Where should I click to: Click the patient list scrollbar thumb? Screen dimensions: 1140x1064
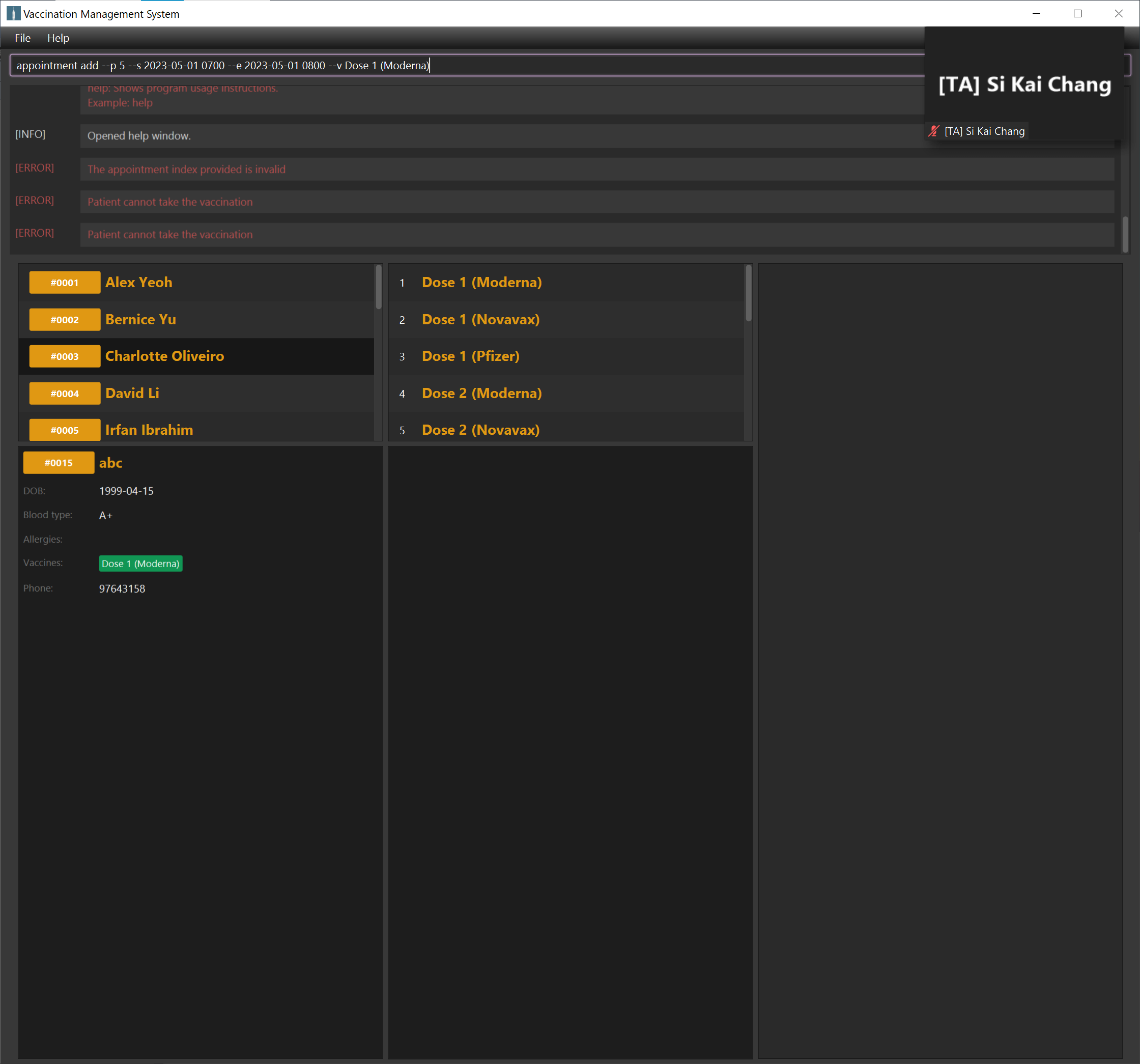click(x=379, y=287)
